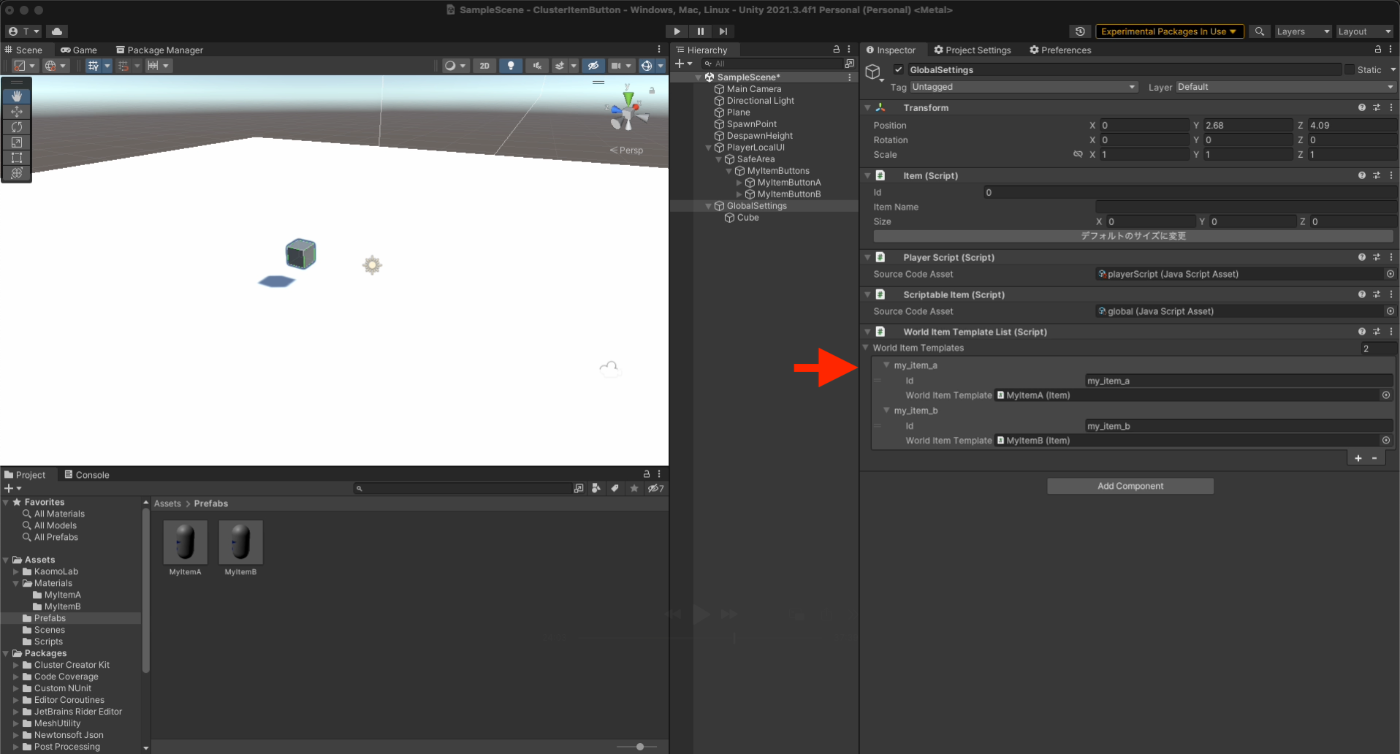This screenshot has width=1400, height=754.
Task: Adjust the Project thumbnail size slider
Action: (x=640, y=746)
